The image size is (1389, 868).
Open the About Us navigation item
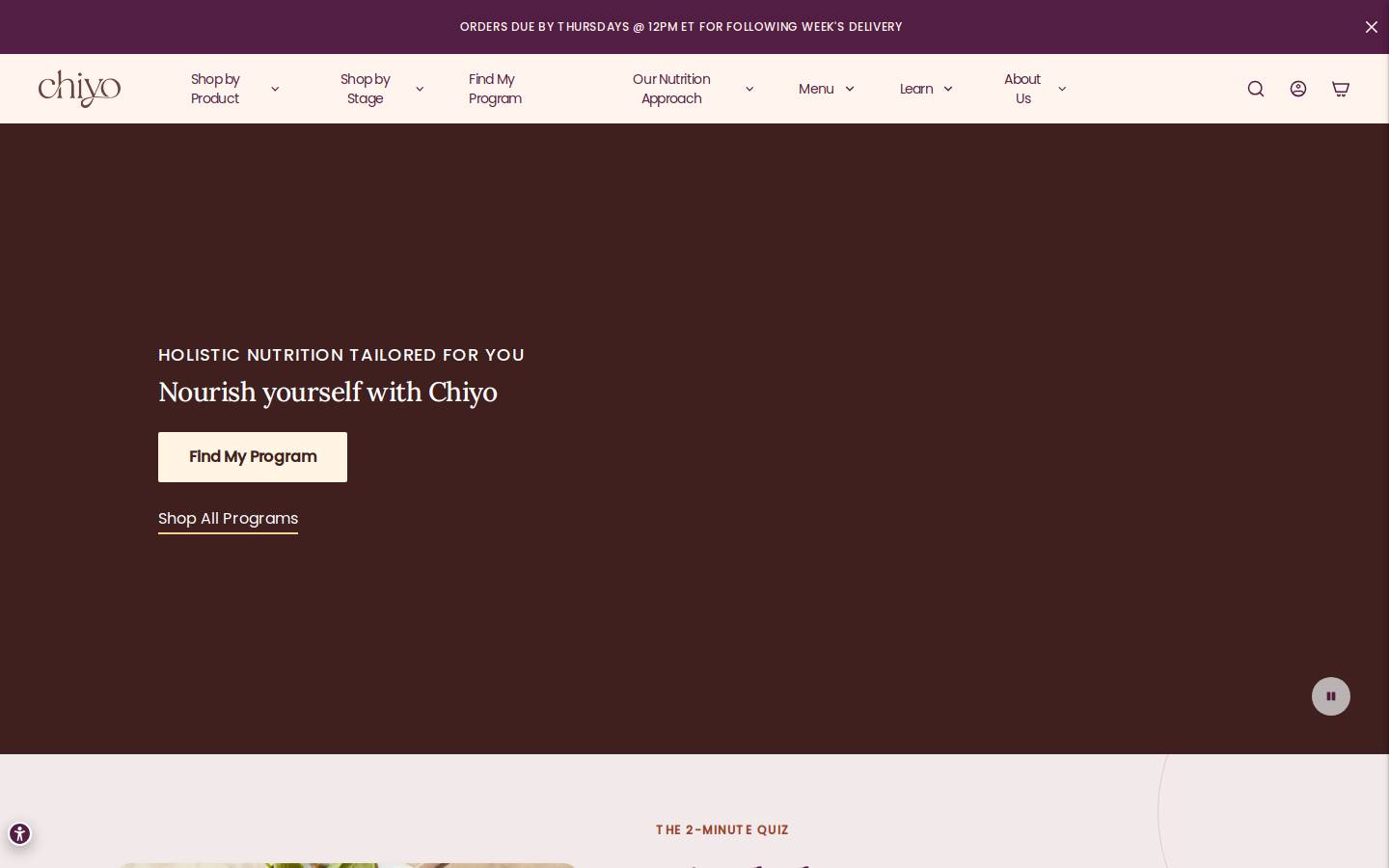click(x=1022, y=89)
